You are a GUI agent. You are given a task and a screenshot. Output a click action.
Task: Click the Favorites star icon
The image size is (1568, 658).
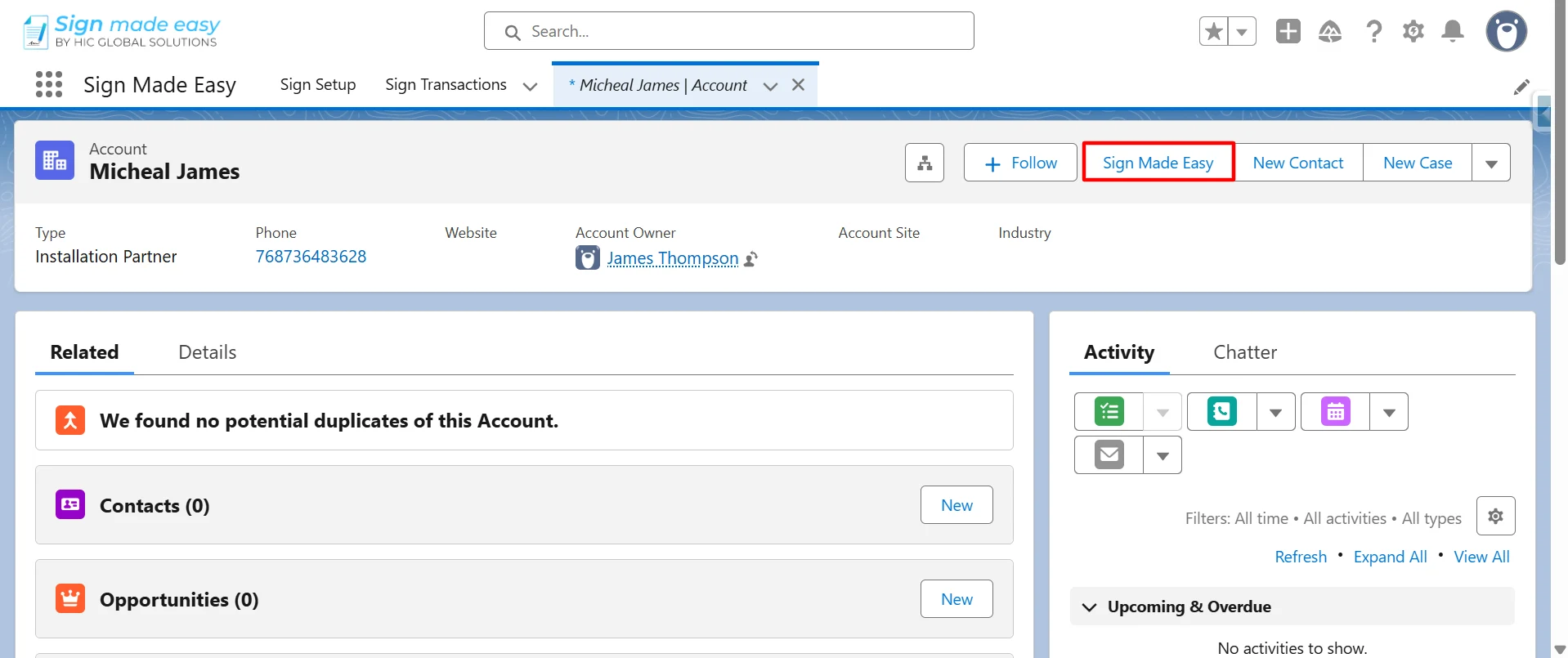(1214, 31)
